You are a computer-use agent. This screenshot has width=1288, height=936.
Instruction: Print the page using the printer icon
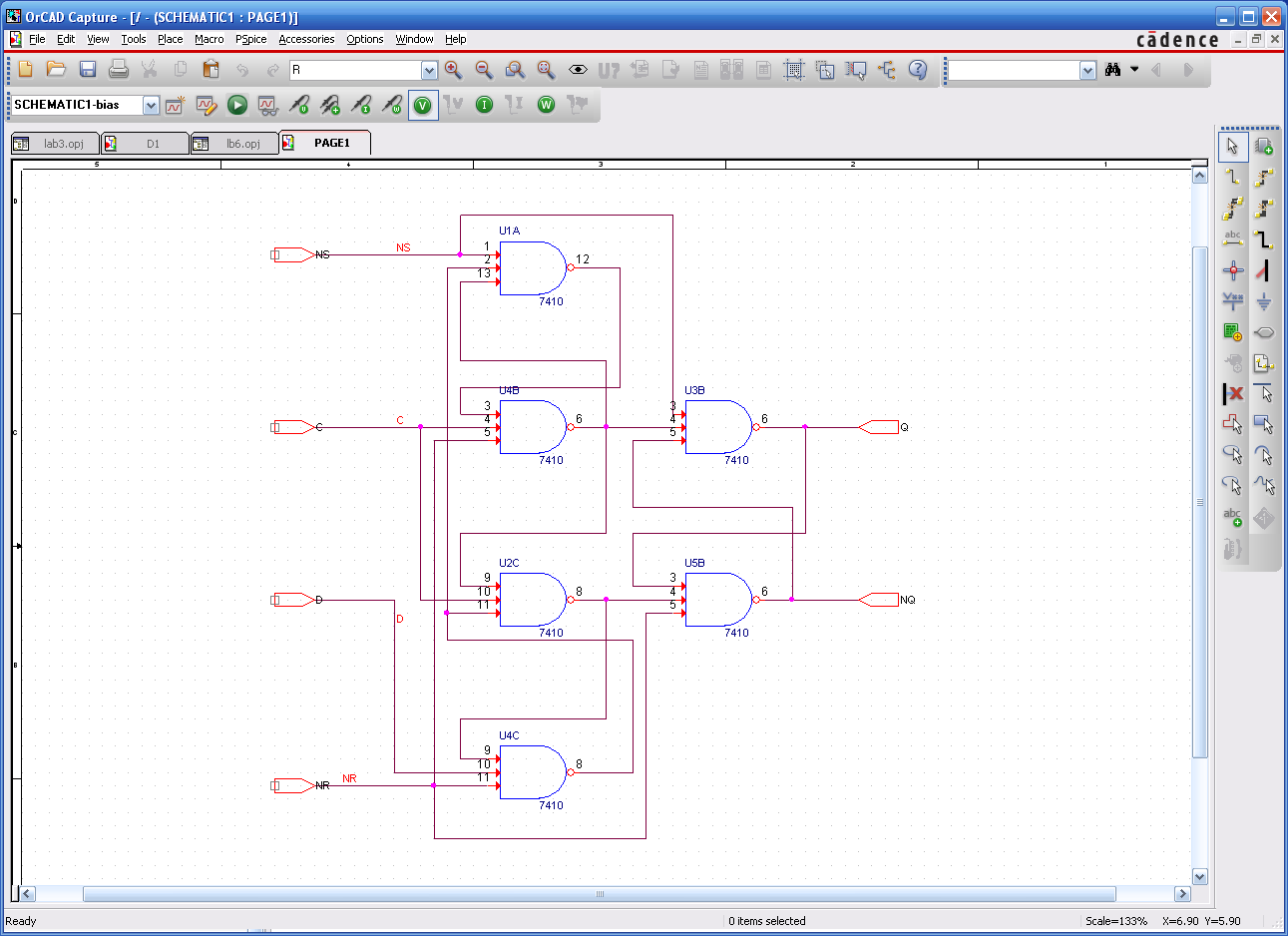tap(119, 69)
